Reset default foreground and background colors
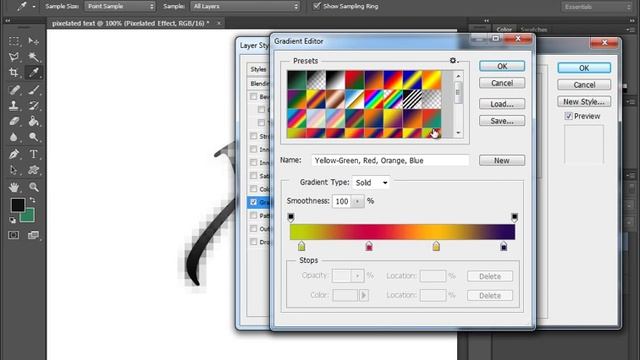640x360 pixels. pos(13,220)
